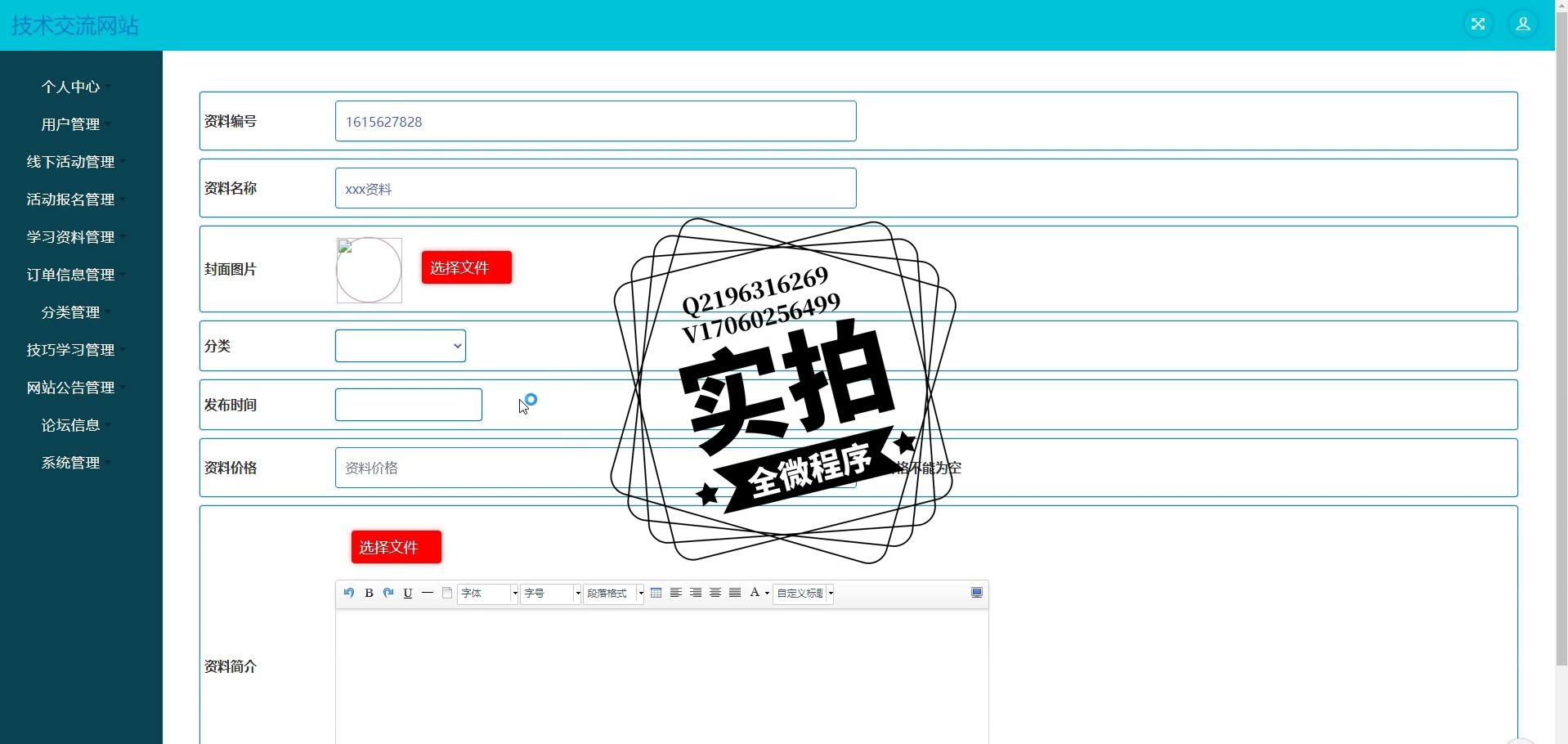Screen dimensions: 1568x744
Task: Insert table using editor toolbar icon
Action: 656,593
